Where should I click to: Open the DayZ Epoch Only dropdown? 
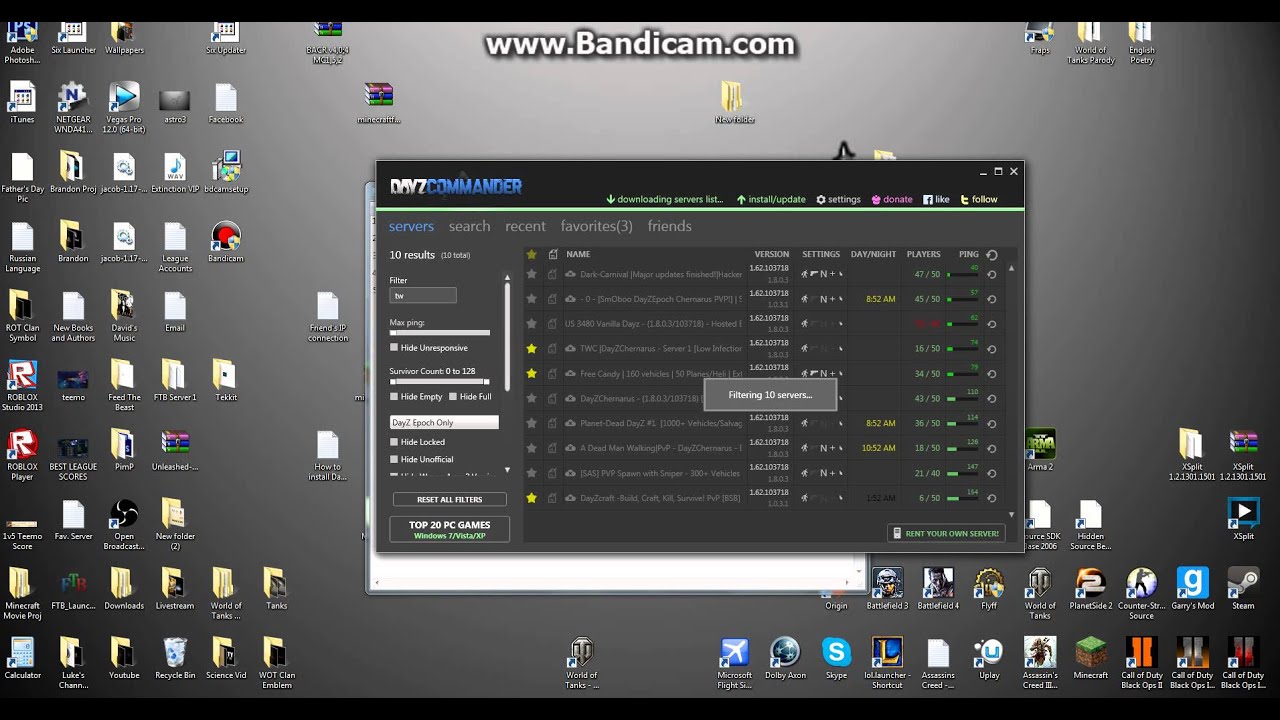pyautogui.click(x=443, y=422)
